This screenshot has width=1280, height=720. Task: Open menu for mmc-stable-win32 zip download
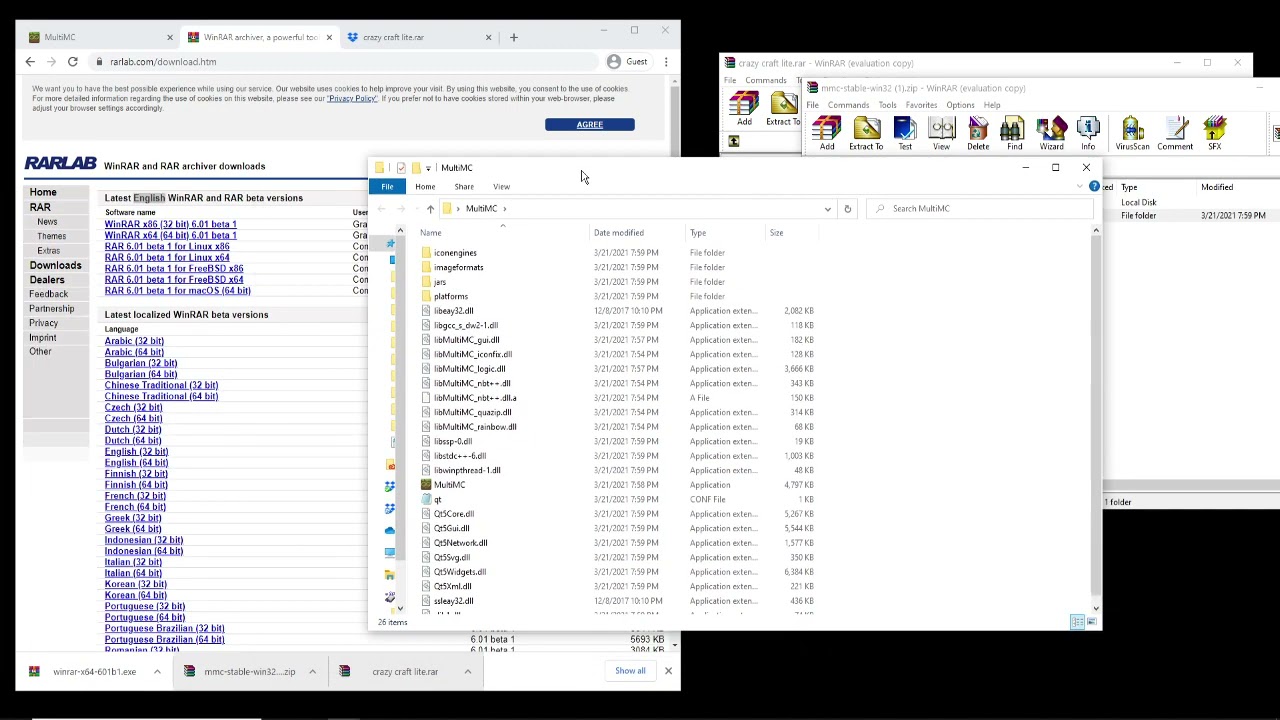tap(312, 672)
